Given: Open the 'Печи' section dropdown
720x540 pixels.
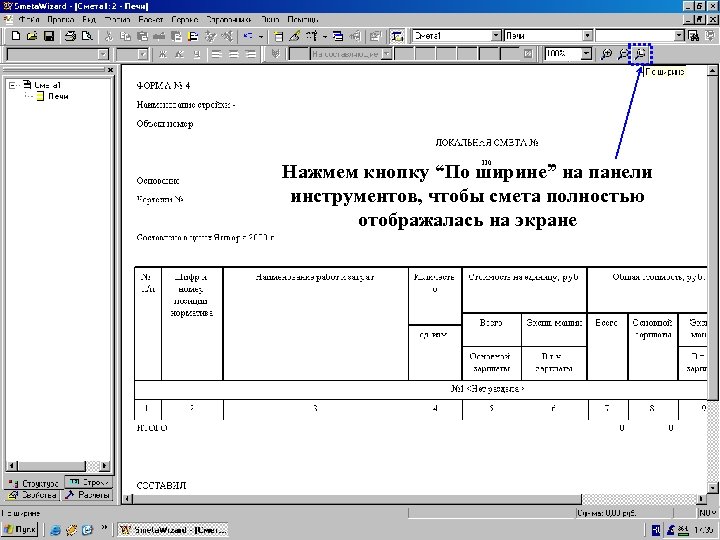Looking at the screenshot, I should click(x=588, y=35).
